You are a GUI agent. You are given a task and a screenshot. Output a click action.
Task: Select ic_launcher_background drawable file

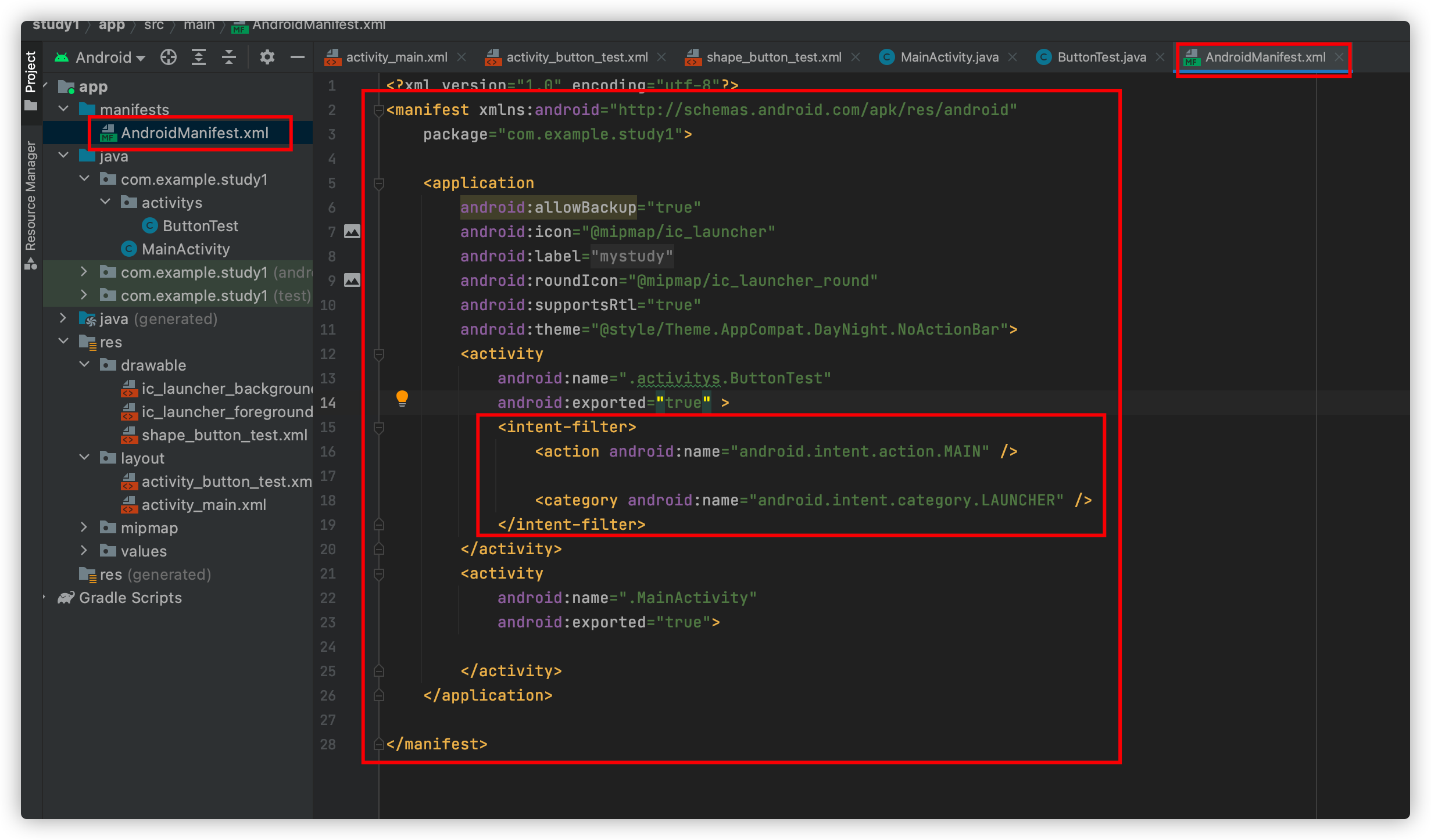[217, 389]
